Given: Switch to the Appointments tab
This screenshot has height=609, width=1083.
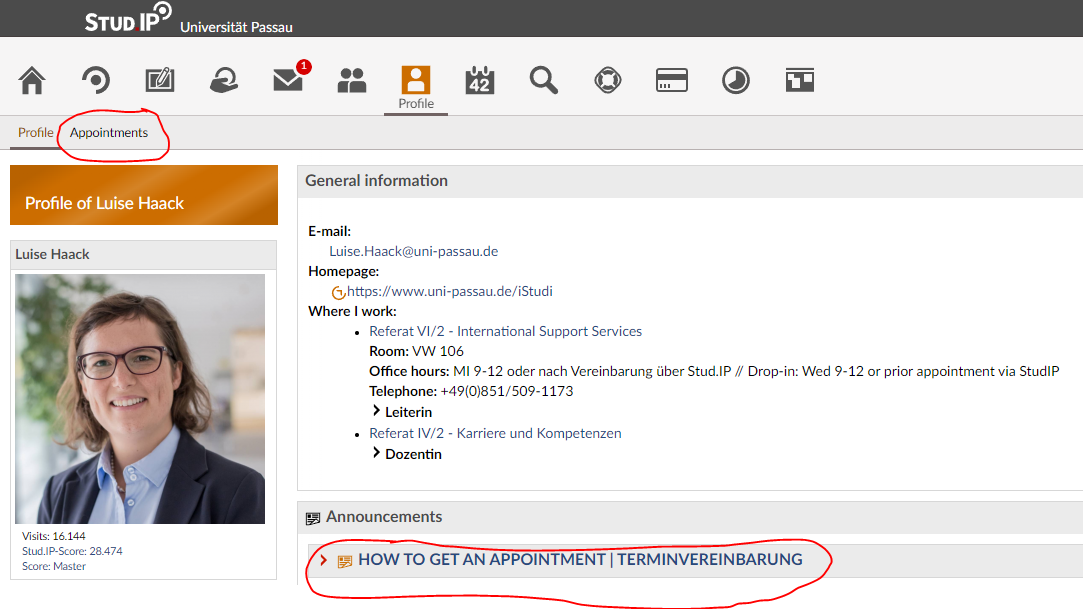Looking at the screenshot, I should click(109, 133).
